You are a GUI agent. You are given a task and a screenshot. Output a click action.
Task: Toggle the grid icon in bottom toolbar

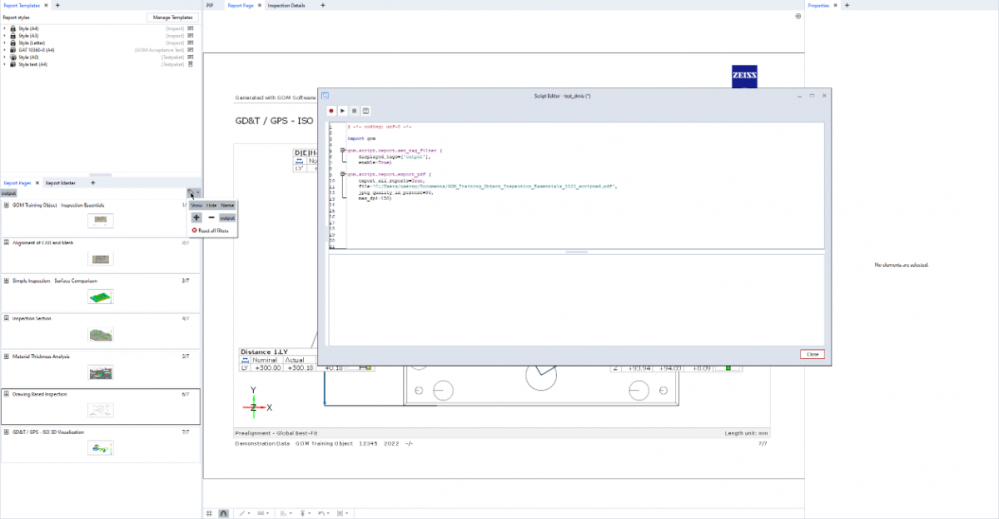210,512
